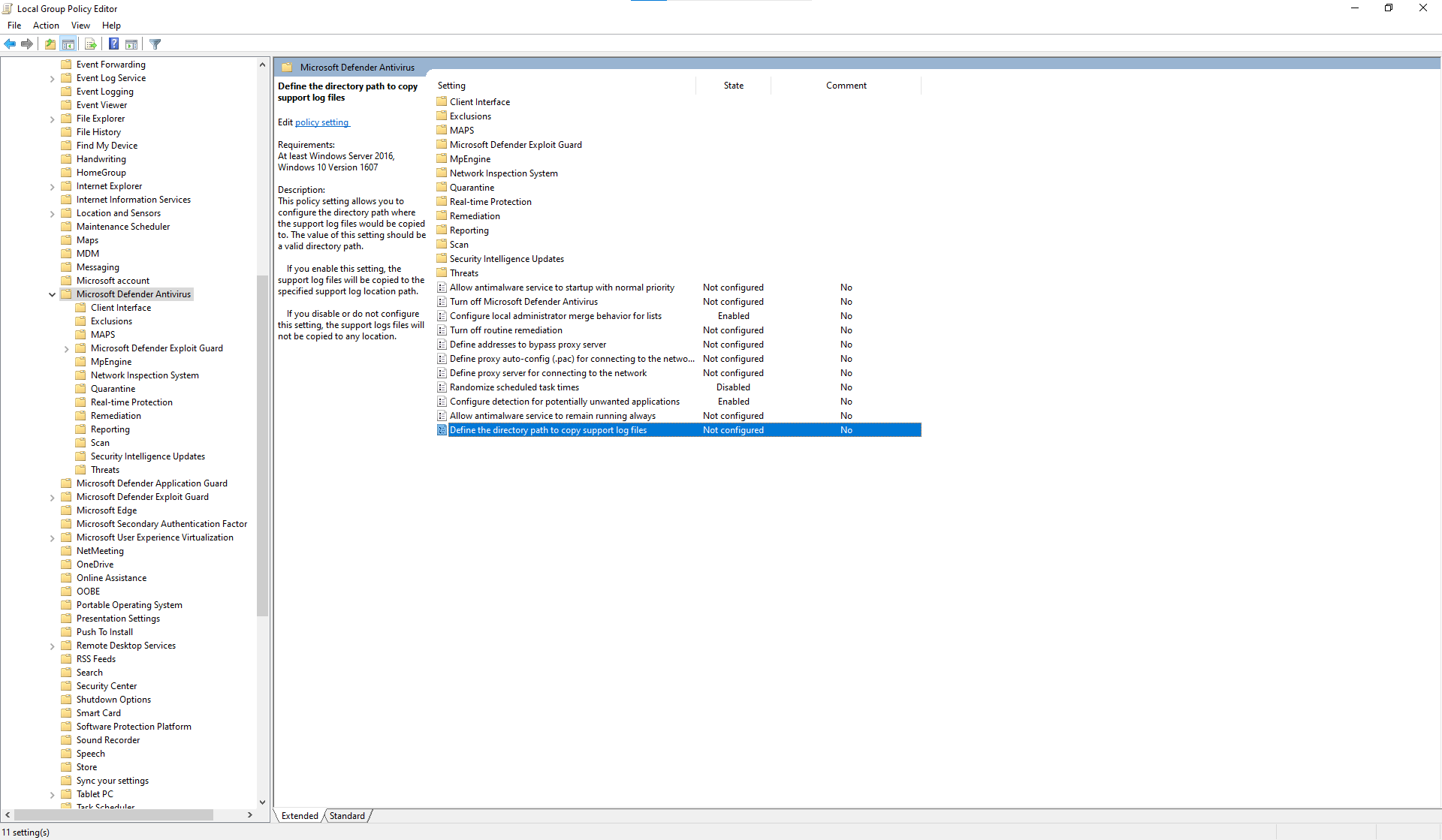The height and width of the screenshot is (840, 1442).
Task: Open the Action menu
Action: (46, 26)
